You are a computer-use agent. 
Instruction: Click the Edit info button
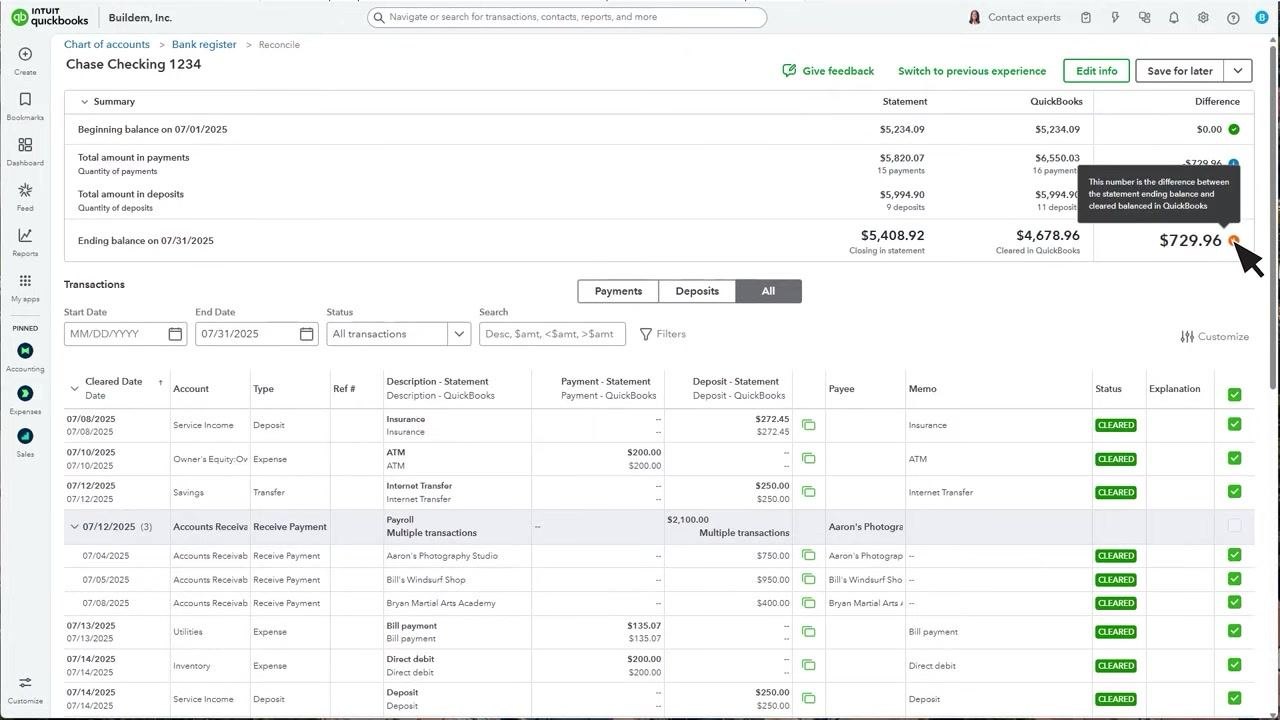point(1096,71)
